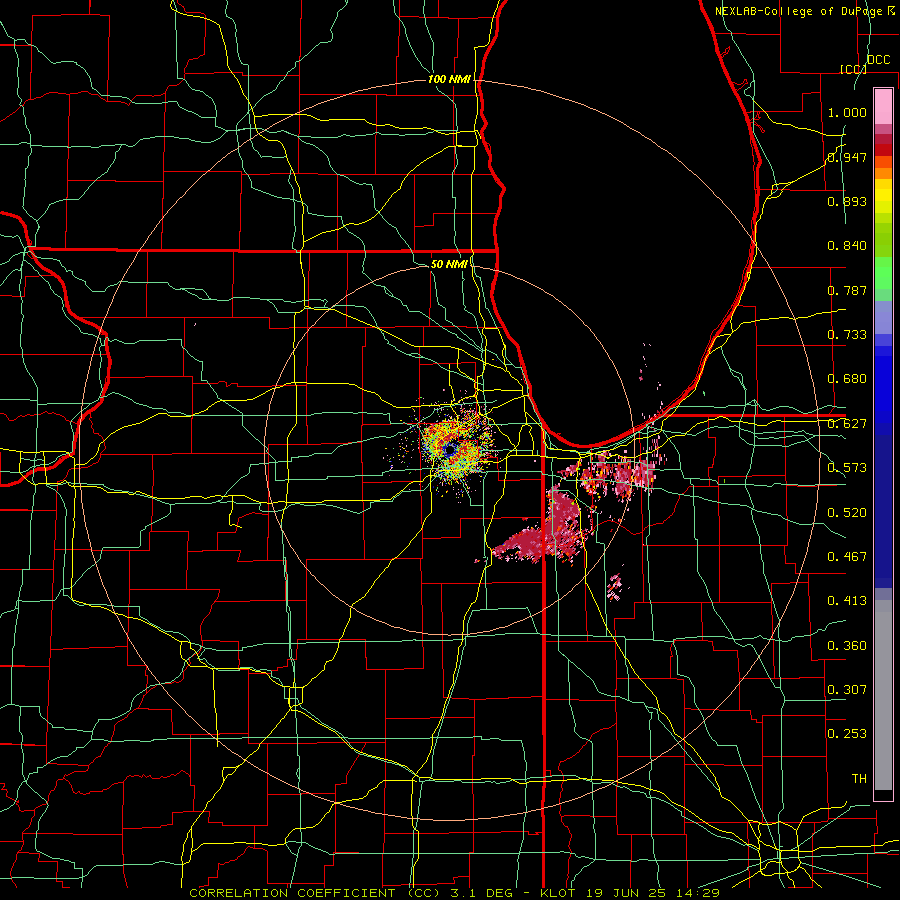Click the DCC label above the legend
The height and width of the screenshot is (900, 900).
(x=879, y=60)
